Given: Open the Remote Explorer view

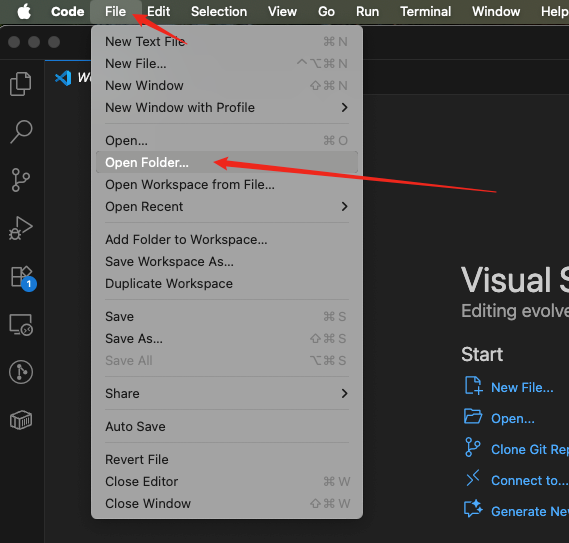Looking at the screenshot, I should point(21,324).
